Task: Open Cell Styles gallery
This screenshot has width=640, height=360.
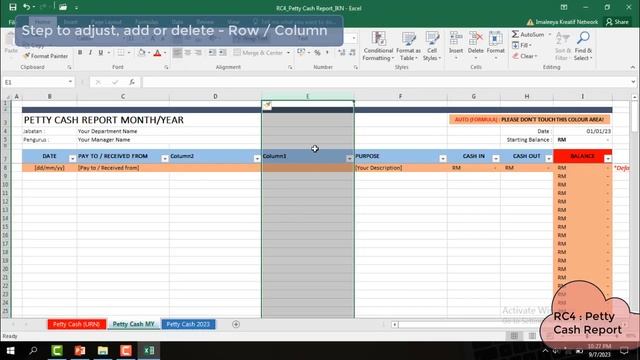Action: (432, 46)
